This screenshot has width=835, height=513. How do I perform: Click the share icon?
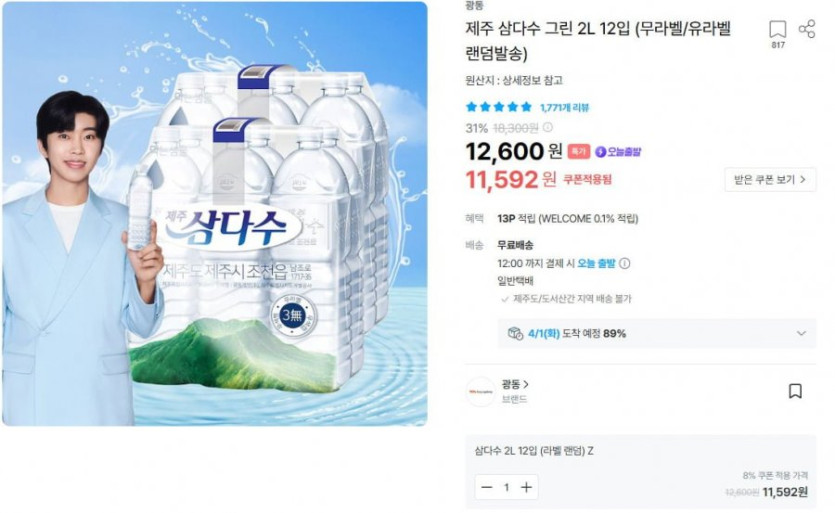pos(807,28)
